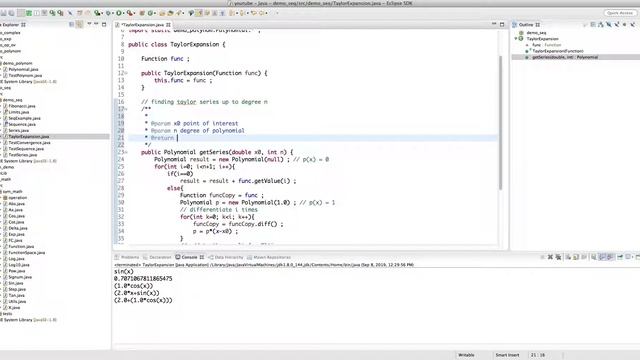Select TaylorExpansion(Function) constructor in Outline

[x=557, y=51]
